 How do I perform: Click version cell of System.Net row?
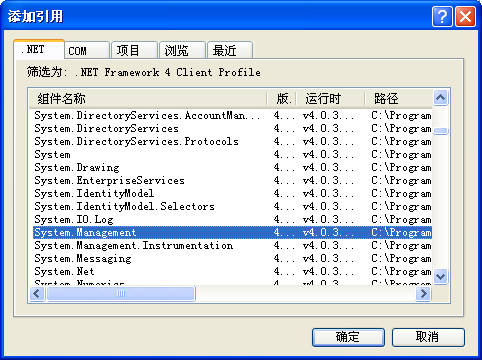(x=284, y=271)
